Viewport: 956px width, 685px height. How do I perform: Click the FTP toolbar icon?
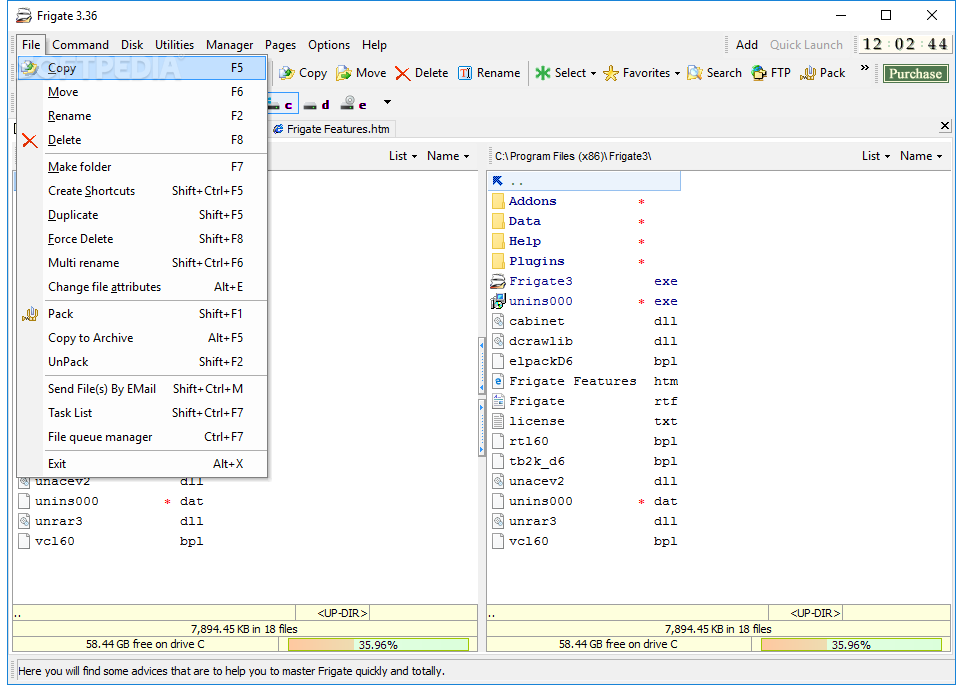(759, 73)
